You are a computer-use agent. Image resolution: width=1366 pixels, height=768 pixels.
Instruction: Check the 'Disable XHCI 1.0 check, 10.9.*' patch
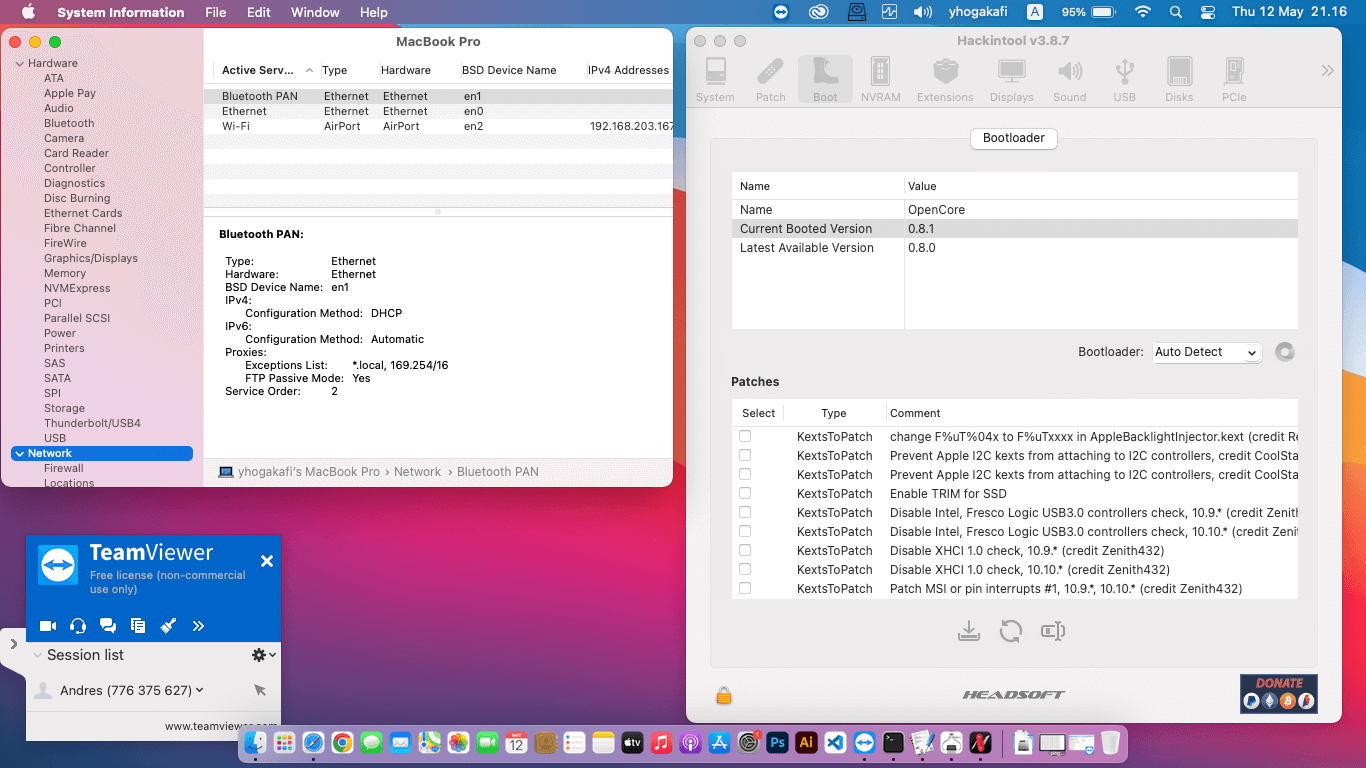click(745, 550)
